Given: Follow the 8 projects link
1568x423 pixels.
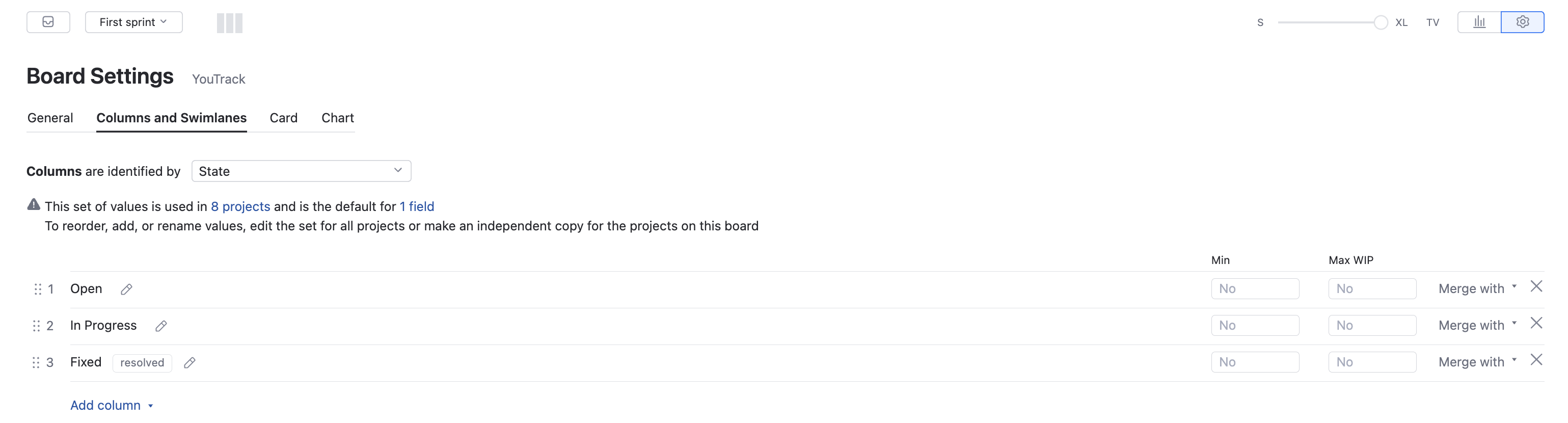Looking at the screenshot, I should 240,206.
